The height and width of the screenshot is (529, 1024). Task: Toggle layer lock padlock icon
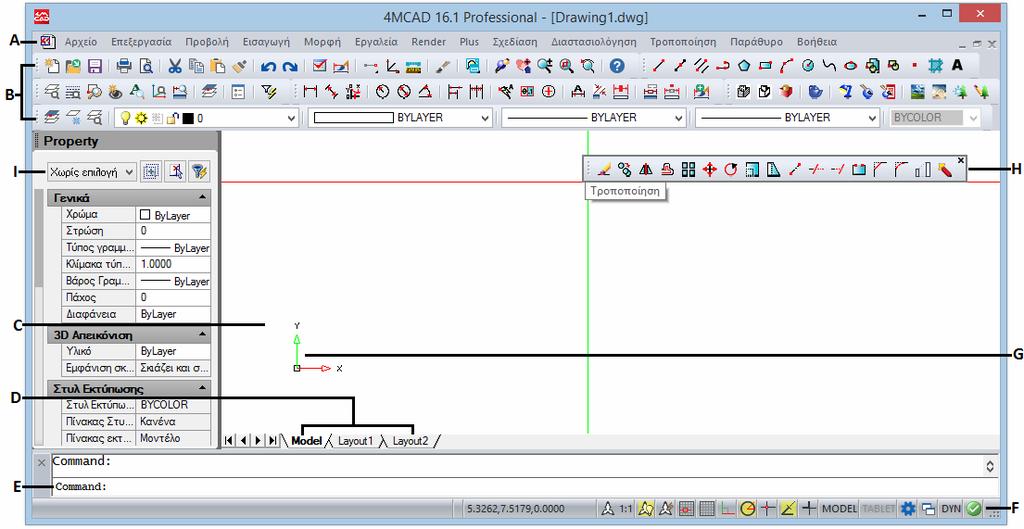172,118
